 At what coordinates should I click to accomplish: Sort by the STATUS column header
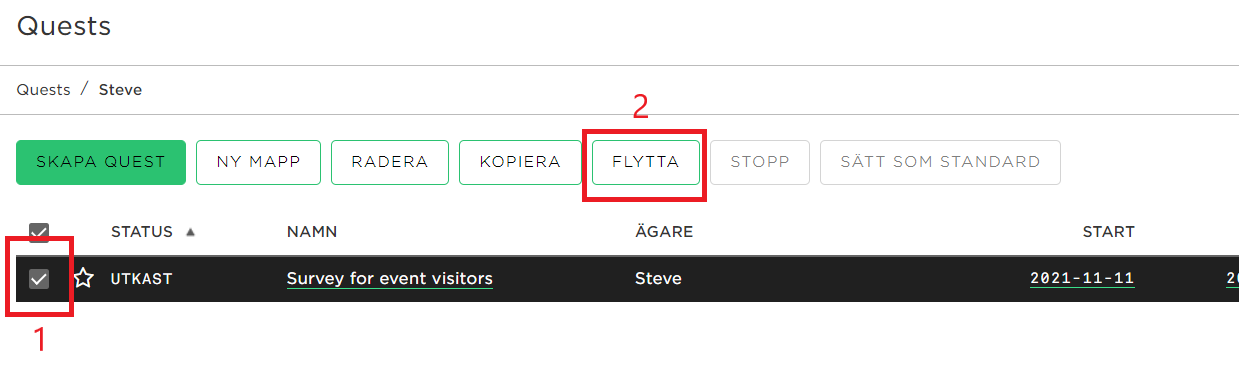pos(142,232)
